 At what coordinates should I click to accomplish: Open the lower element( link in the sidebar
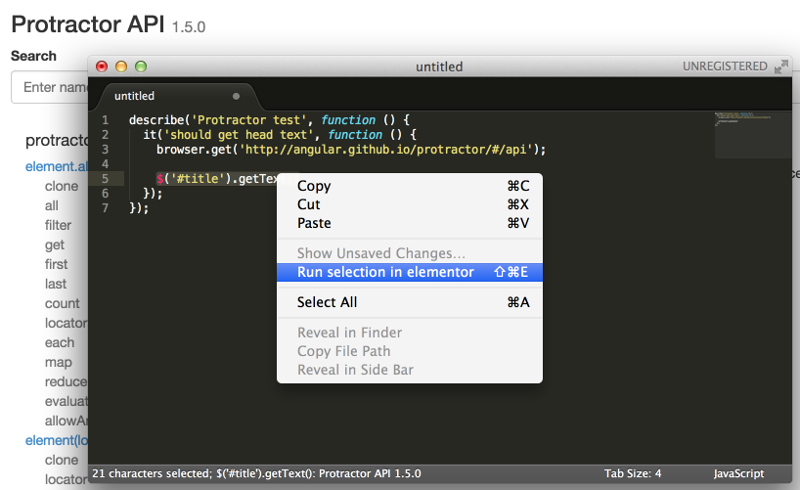pos(56,440)
